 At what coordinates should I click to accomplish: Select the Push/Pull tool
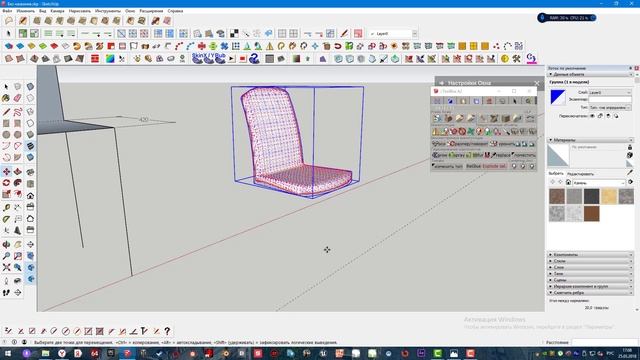18,171
